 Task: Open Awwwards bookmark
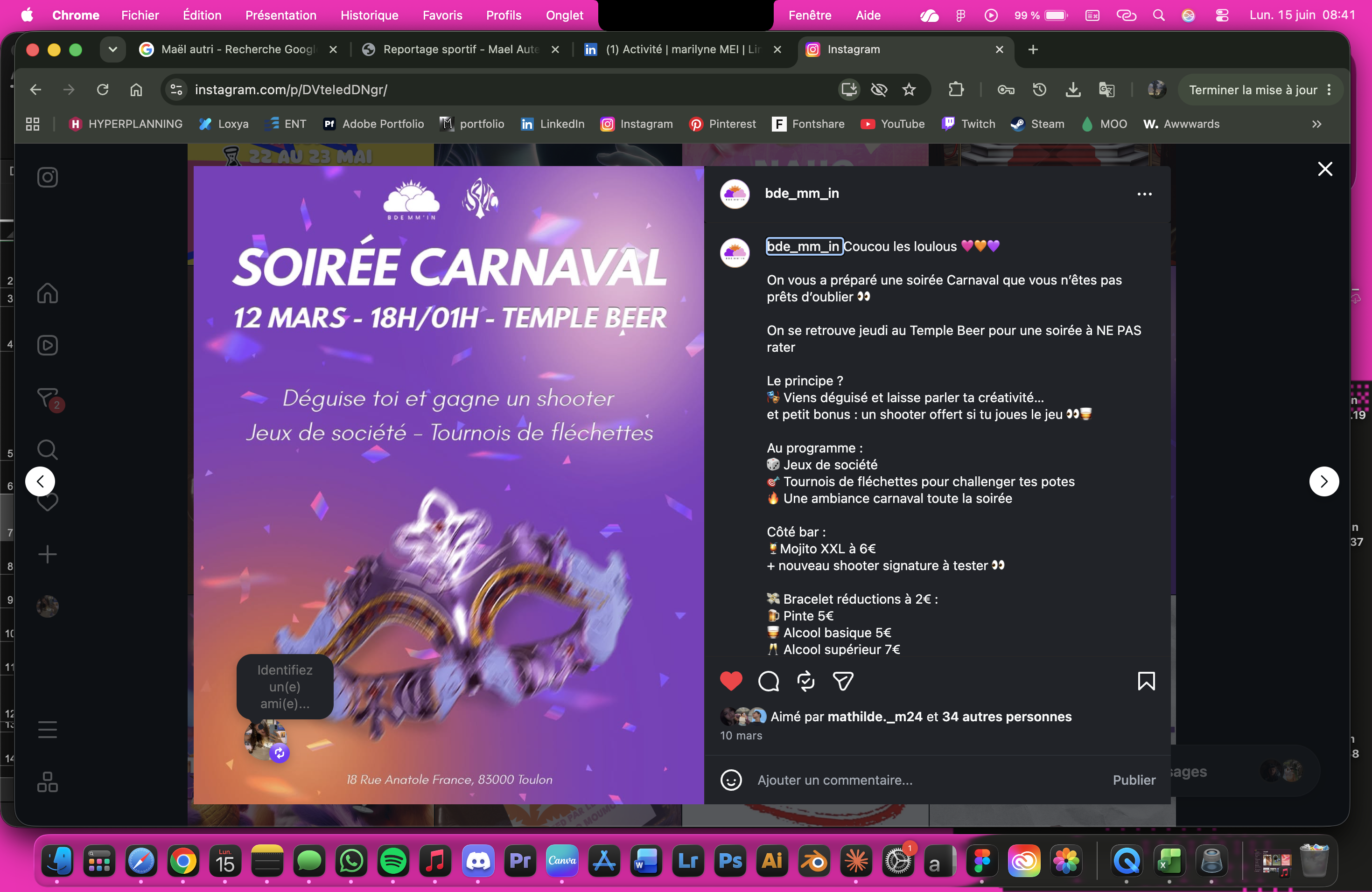(1181, 124)
